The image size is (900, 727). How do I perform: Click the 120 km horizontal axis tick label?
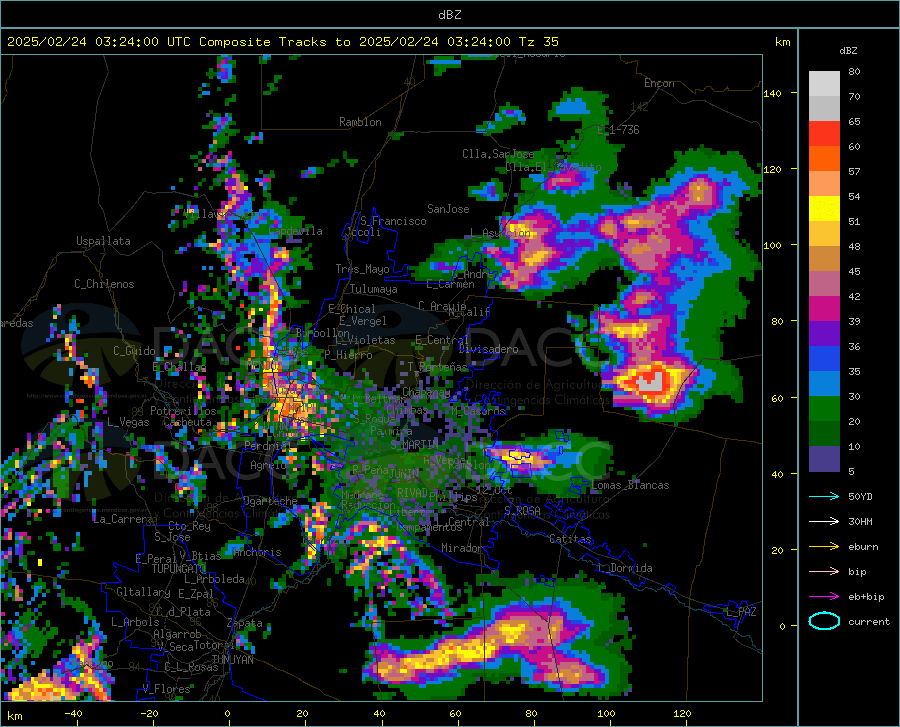[x=682, y=713]
